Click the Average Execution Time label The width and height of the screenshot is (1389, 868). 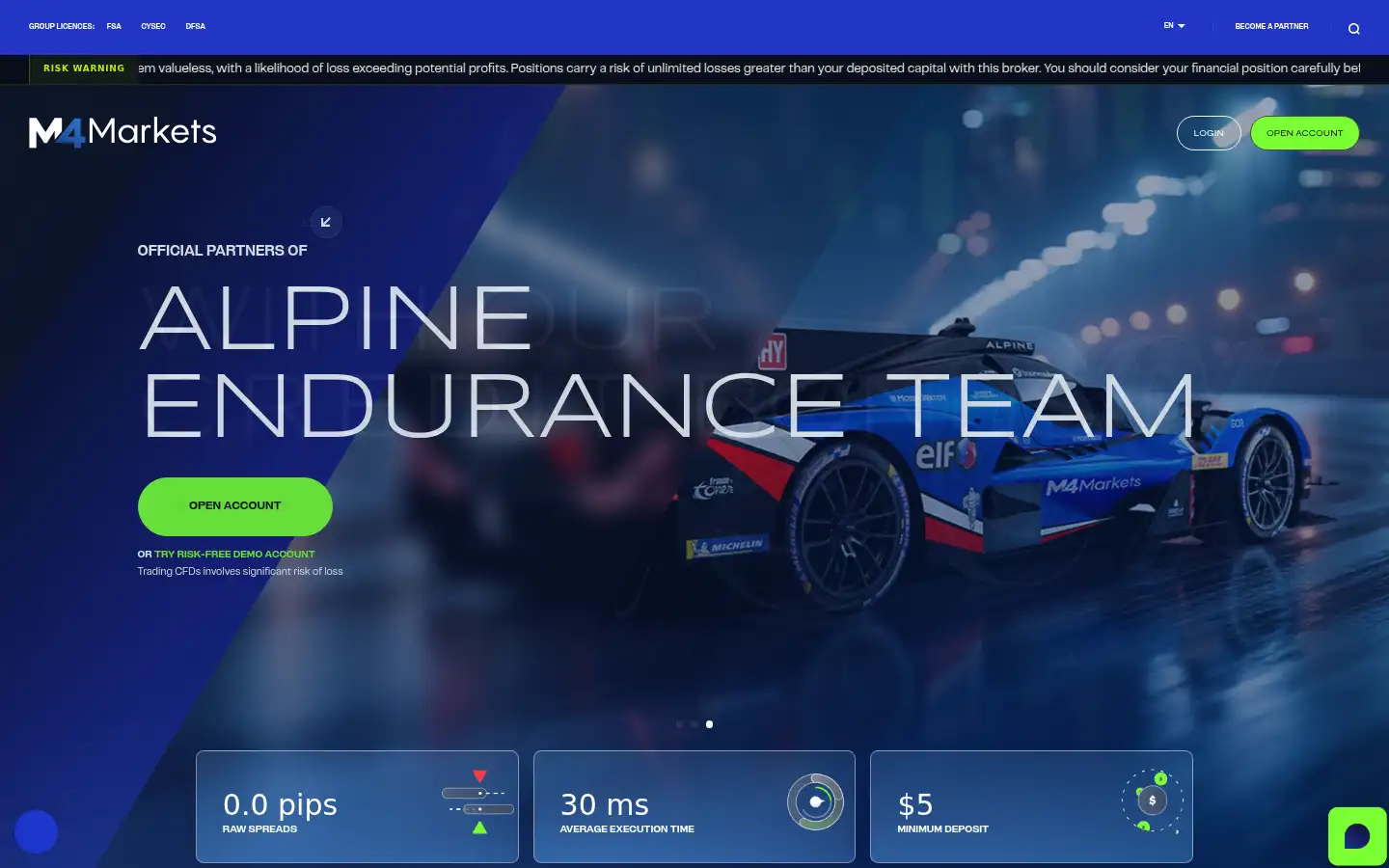click(x=627, y=829)
